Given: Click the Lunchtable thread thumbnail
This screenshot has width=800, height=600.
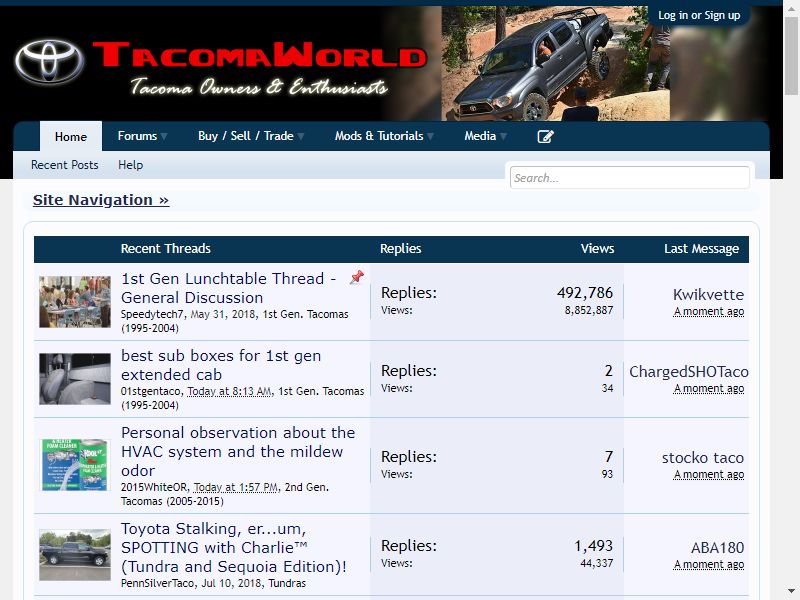Looking at the screenshot, I should coord(75,302).
